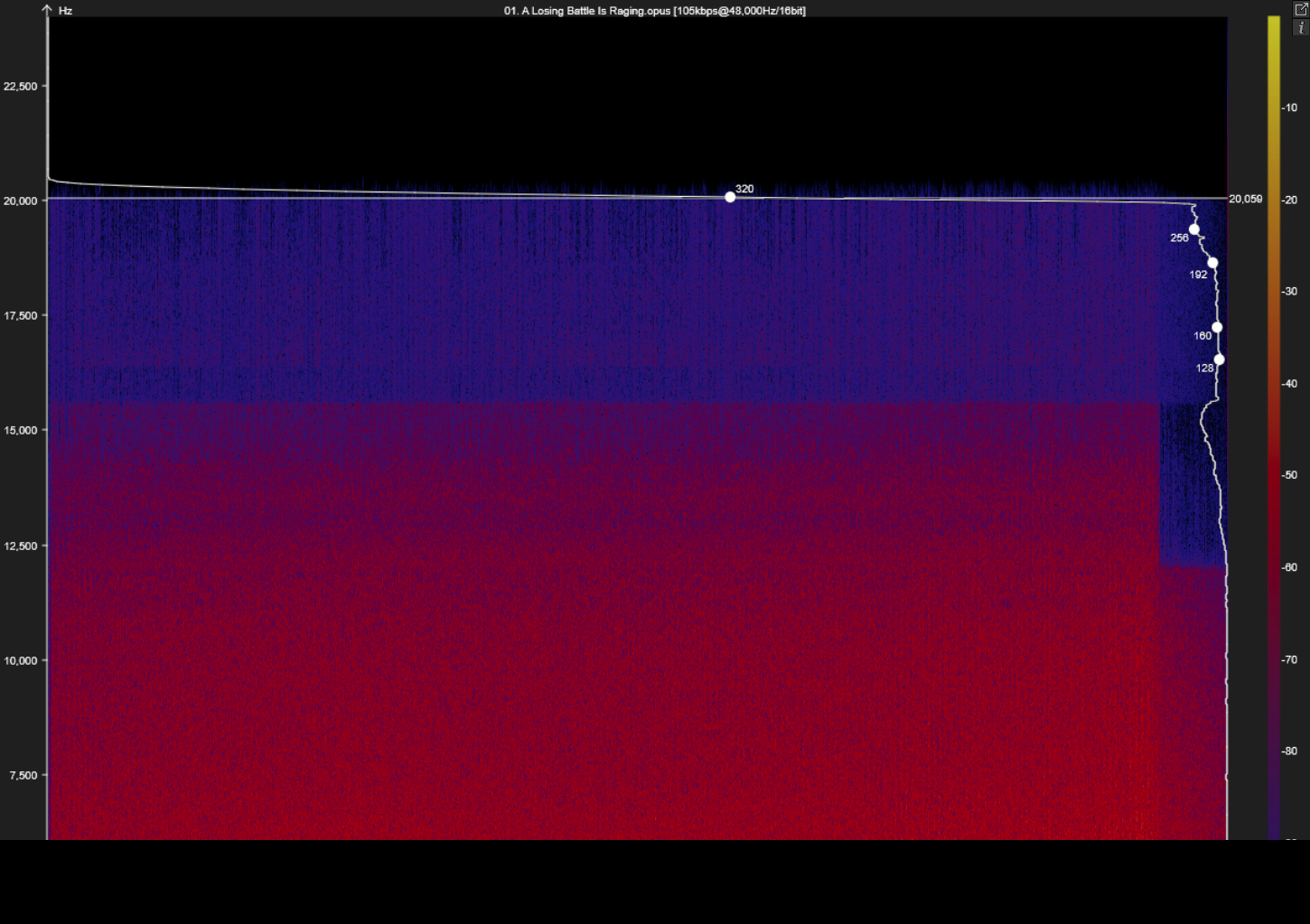Image resolution: width=1310 pixels, height=924 pixels.
Task: Click the '-80' dB scale label
Action: click(1289, 751)
